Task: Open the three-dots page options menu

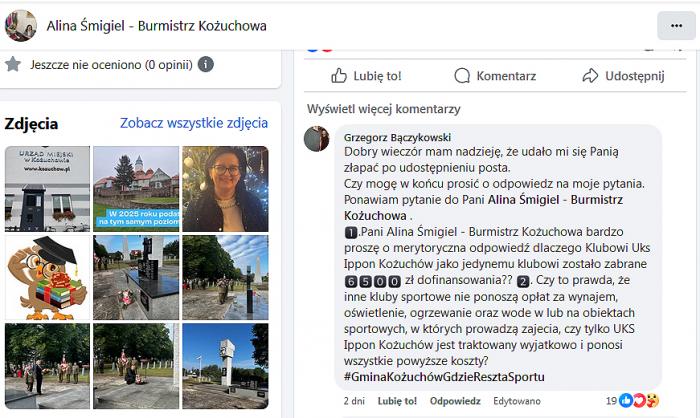Action: click(676, 26)
